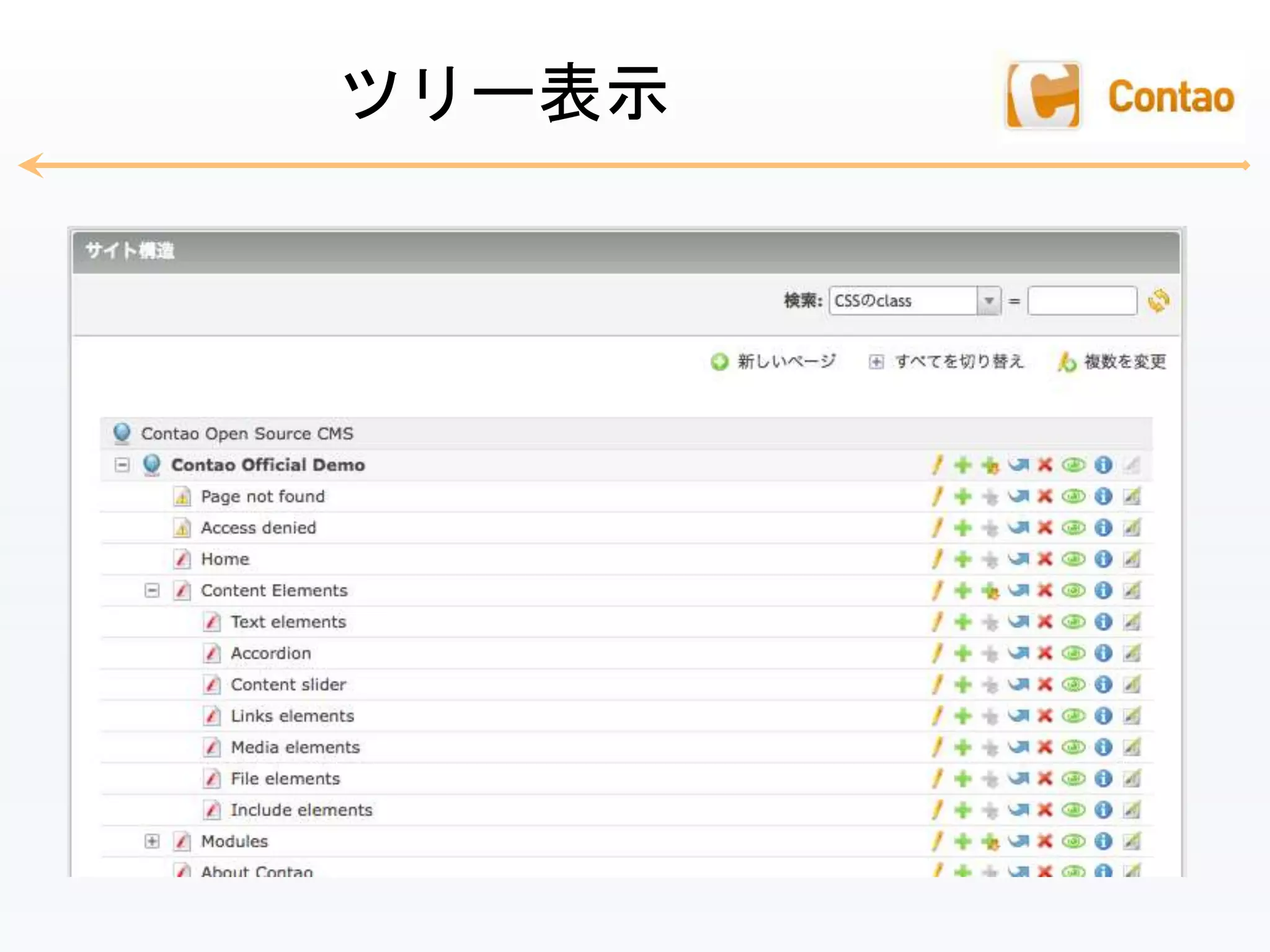Click the Home page label
1270x952 pixels.
[x=225, y=559]
